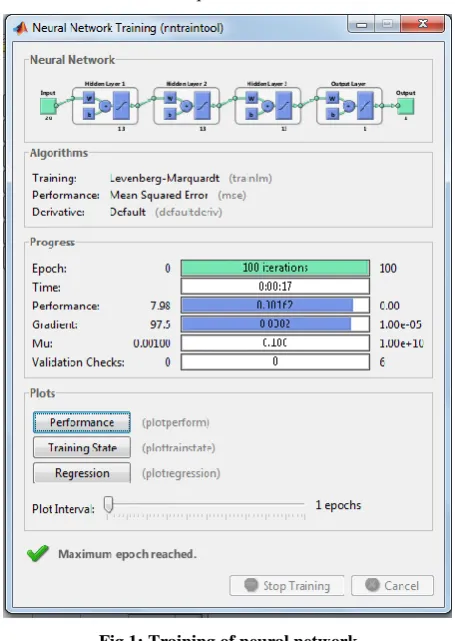This screenshot has height=641, width=455.
Task: Click the Epoch progress bar
Action: (275, 268)
